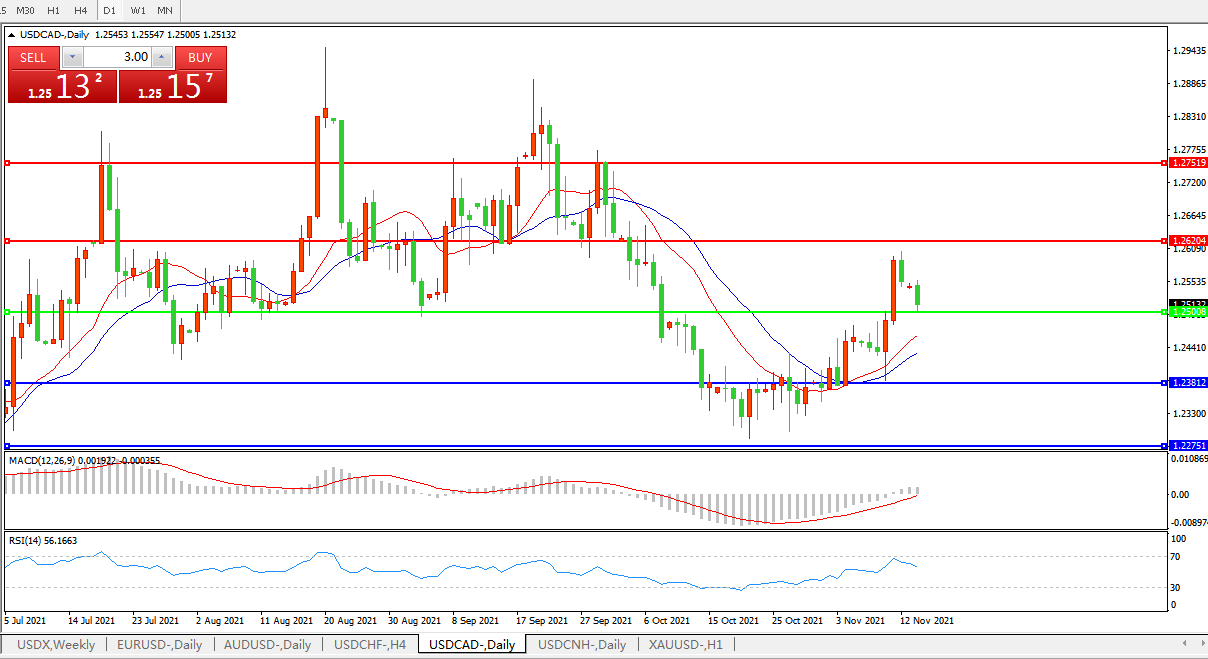Focus the 3.00 volume input field
1208x659 pixels.
pos(116,57)
